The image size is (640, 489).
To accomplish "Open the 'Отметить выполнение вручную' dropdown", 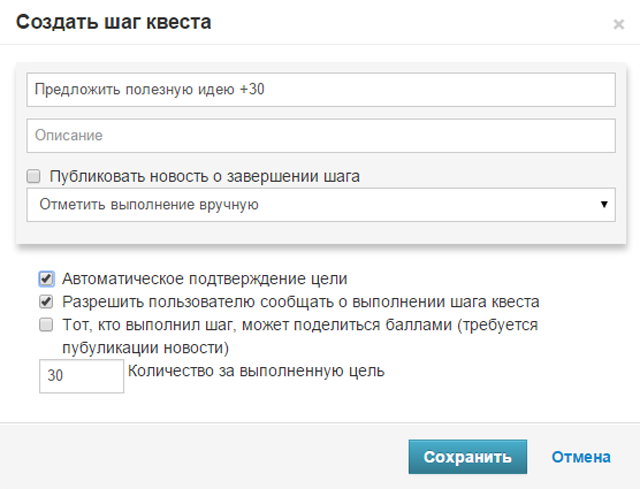I will [x=321, y=205].
